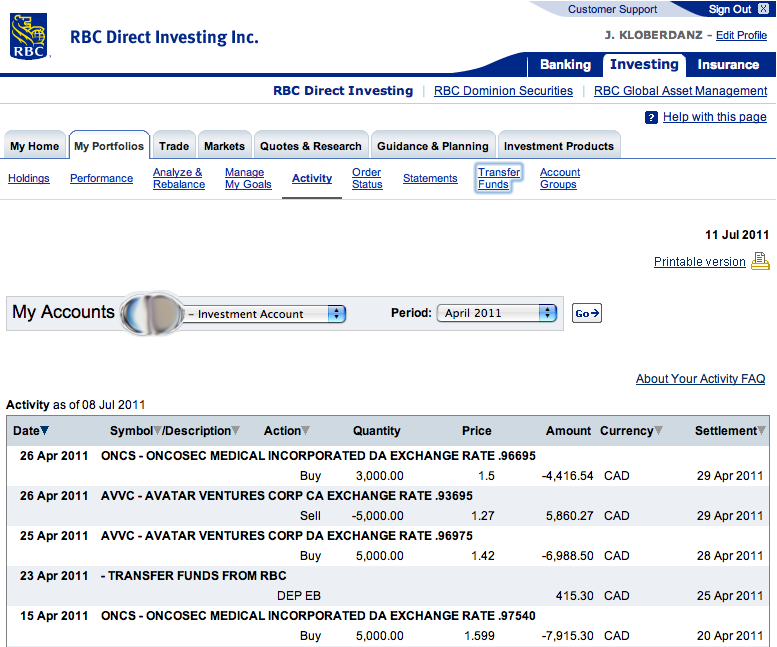Go to the Performance sub-tab
Viewport: 777px width, 647px height.
coord(102,178)
